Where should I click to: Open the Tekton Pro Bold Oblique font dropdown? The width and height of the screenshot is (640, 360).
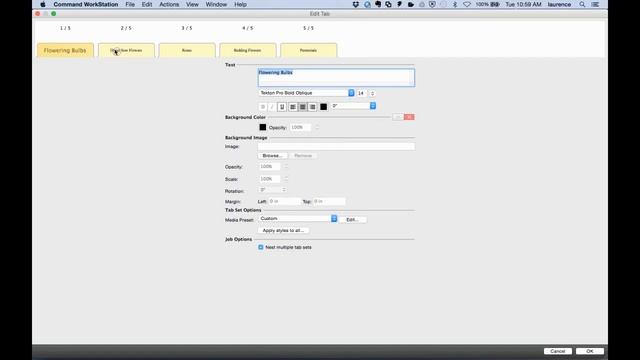[307, 93]
